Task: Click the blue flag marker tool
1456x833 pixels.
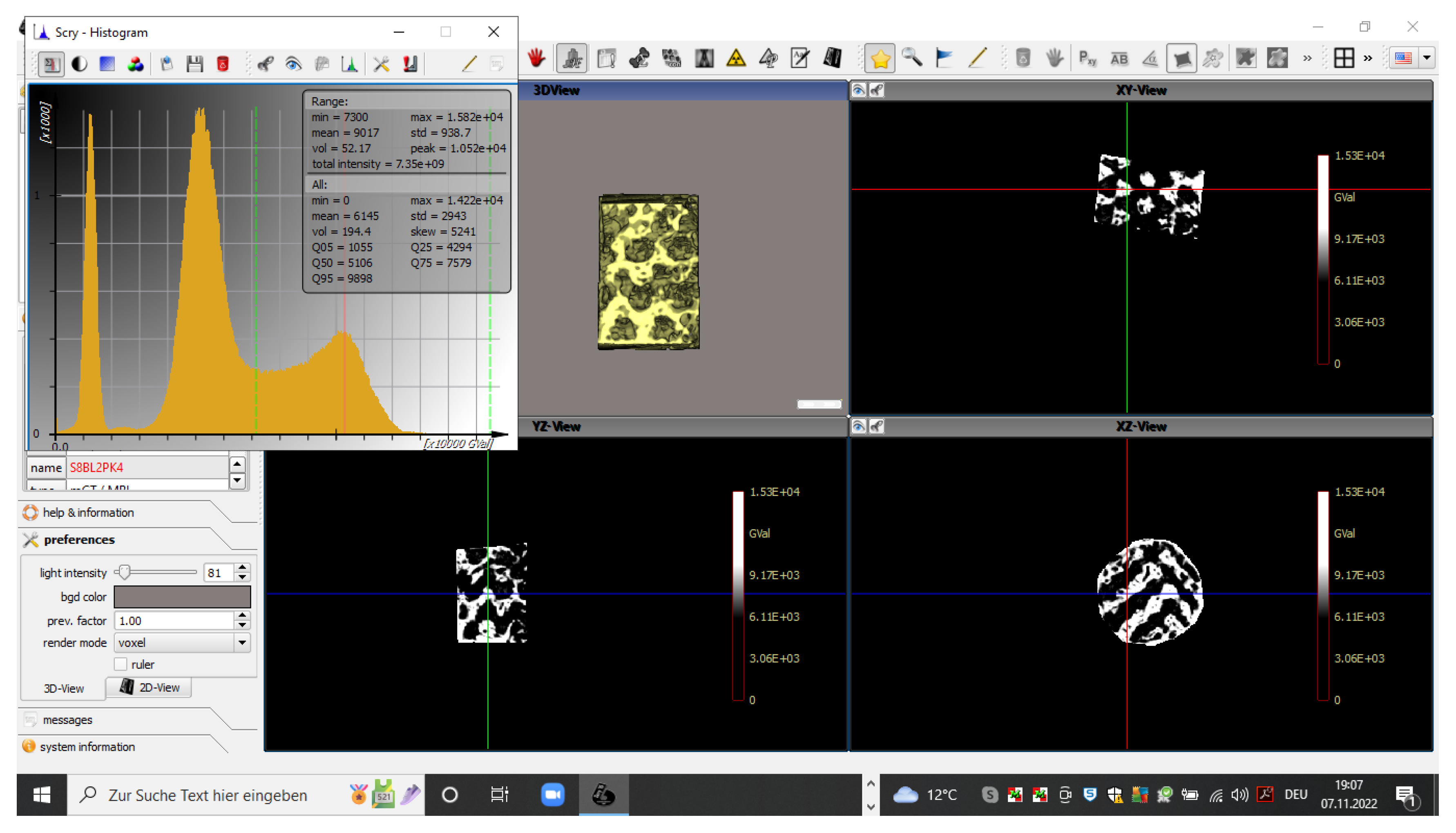Action: coord(943,58)
